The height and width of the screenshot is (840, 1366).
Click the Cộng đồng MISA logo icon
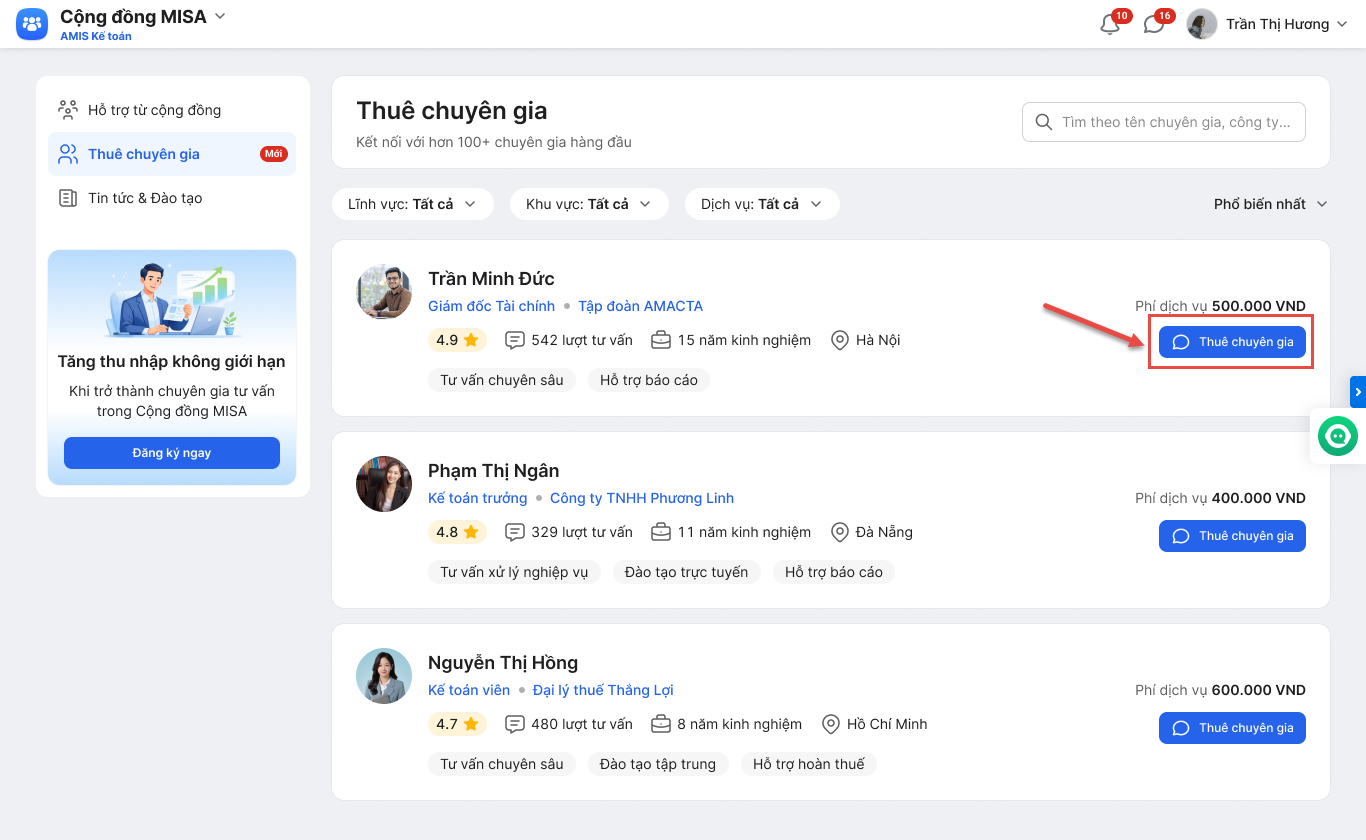point(32,24)
